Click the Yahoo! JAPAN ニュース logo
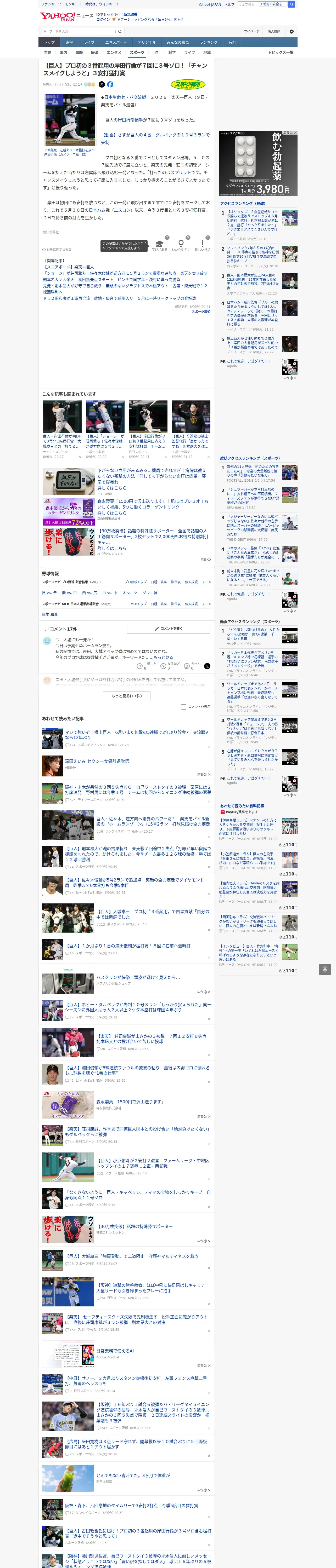This screenshot has width=336, height=1568. click(x=67, y=17)
